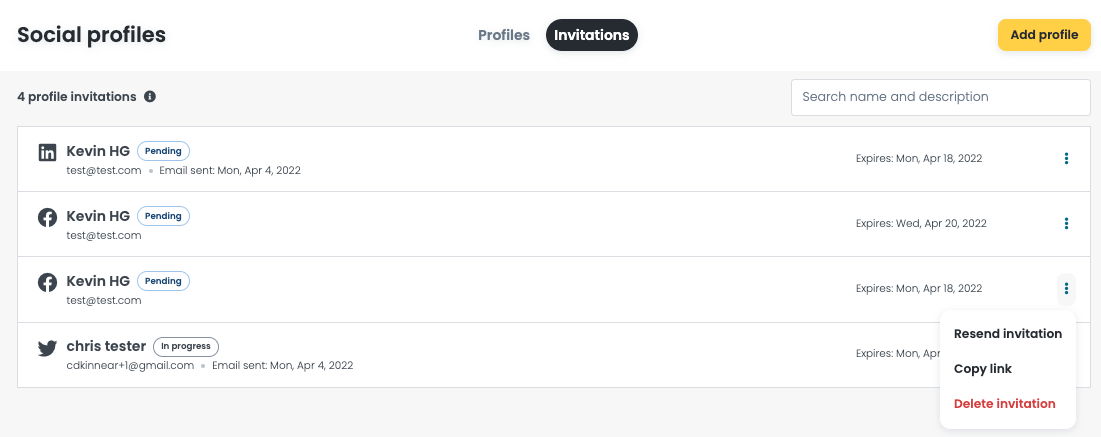The height and width of the screenshot is (437, 1101).
Task: Click the Twitter icon for chris tester
Action: click(x=47, y=348)
